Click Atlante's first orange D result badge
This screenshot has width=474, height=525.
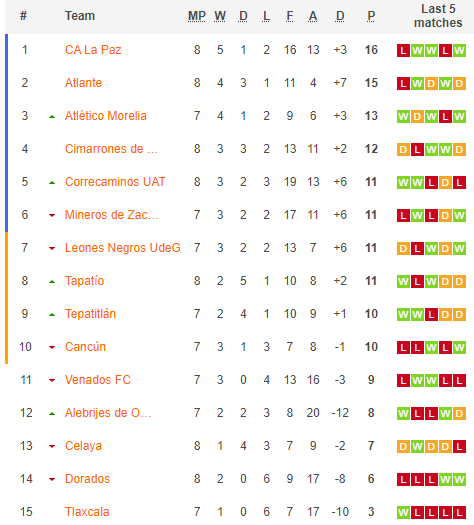coord(431,83)
